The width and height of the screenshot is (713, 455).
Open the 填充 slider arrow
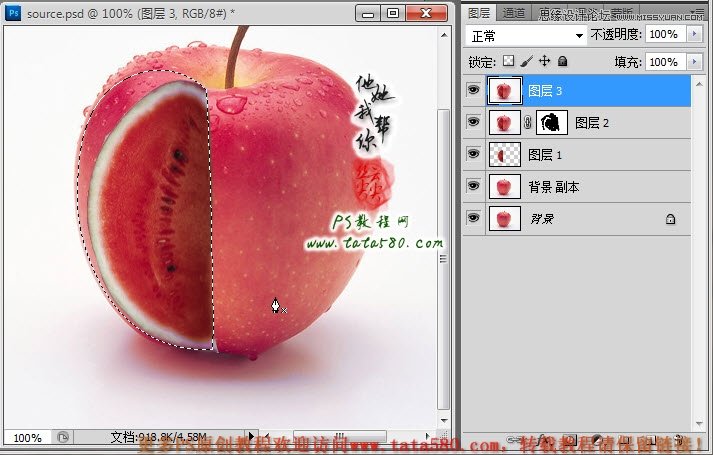[694, 61]
